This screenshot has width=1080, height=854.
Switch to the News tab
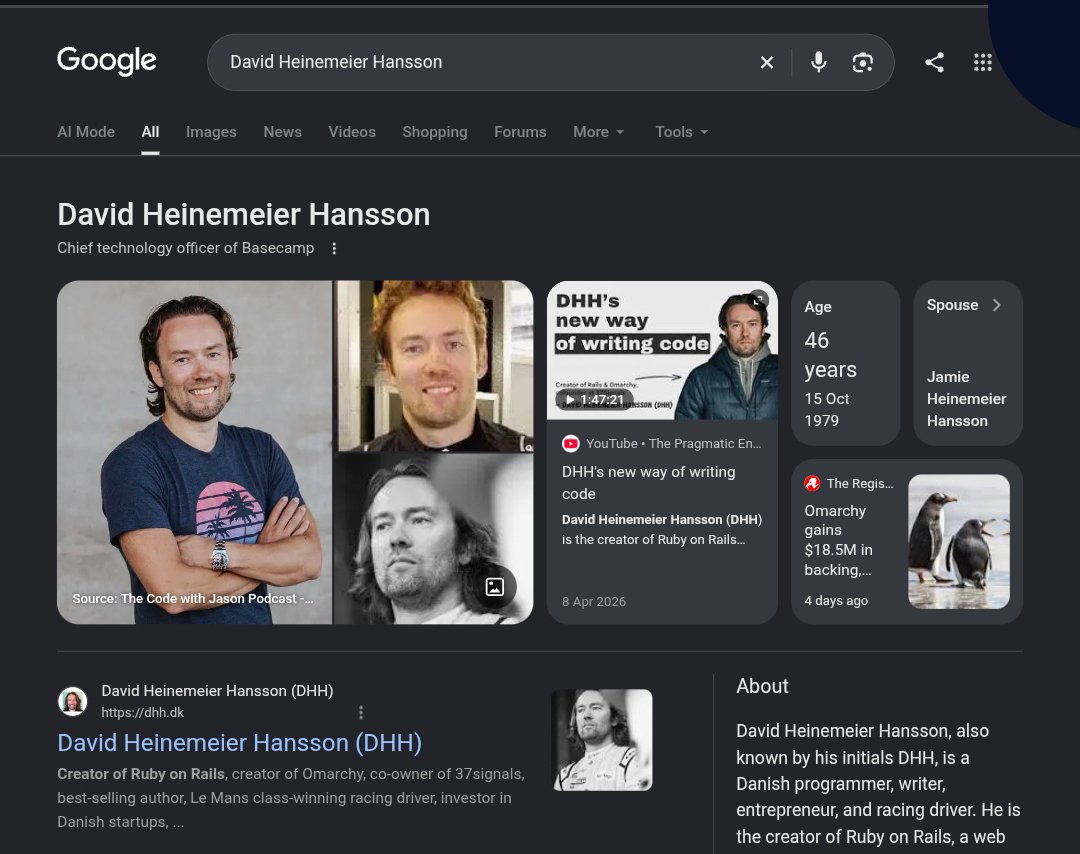[282, 132]
